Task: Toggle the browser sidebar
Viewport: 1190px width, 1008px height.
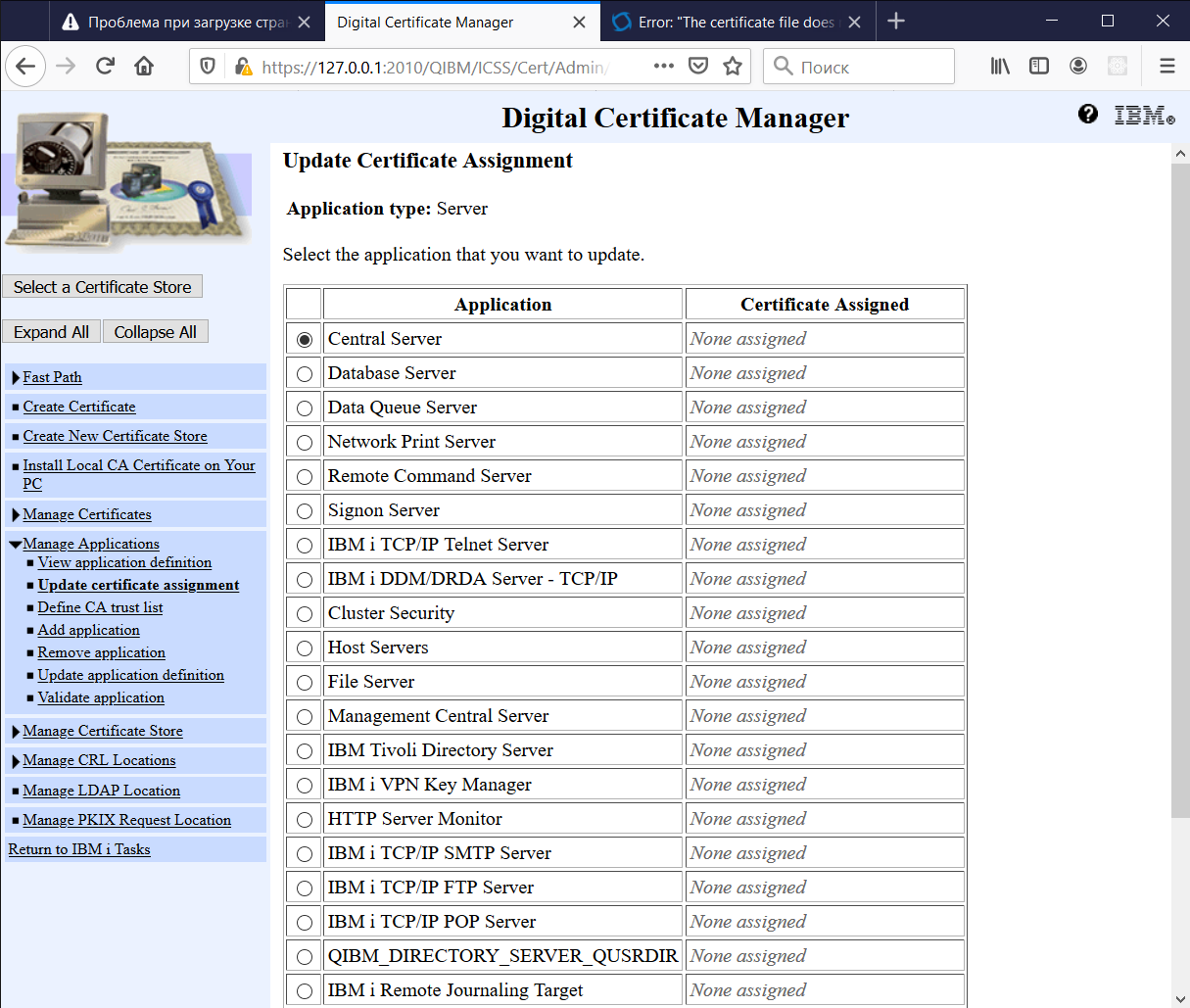Action: pos(1039,66)
